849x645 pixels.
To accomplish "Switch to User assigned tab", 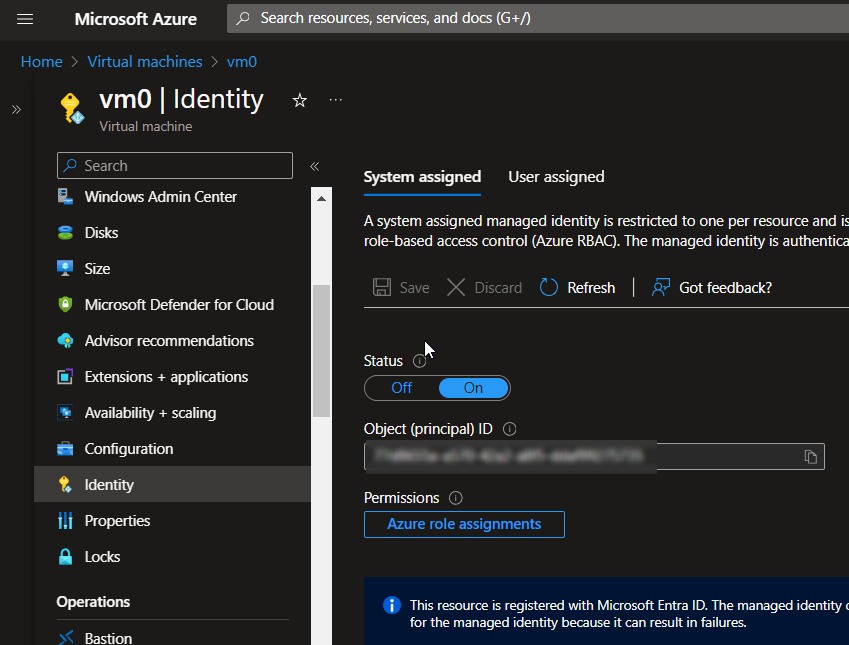I will click(x=556, y=177).
